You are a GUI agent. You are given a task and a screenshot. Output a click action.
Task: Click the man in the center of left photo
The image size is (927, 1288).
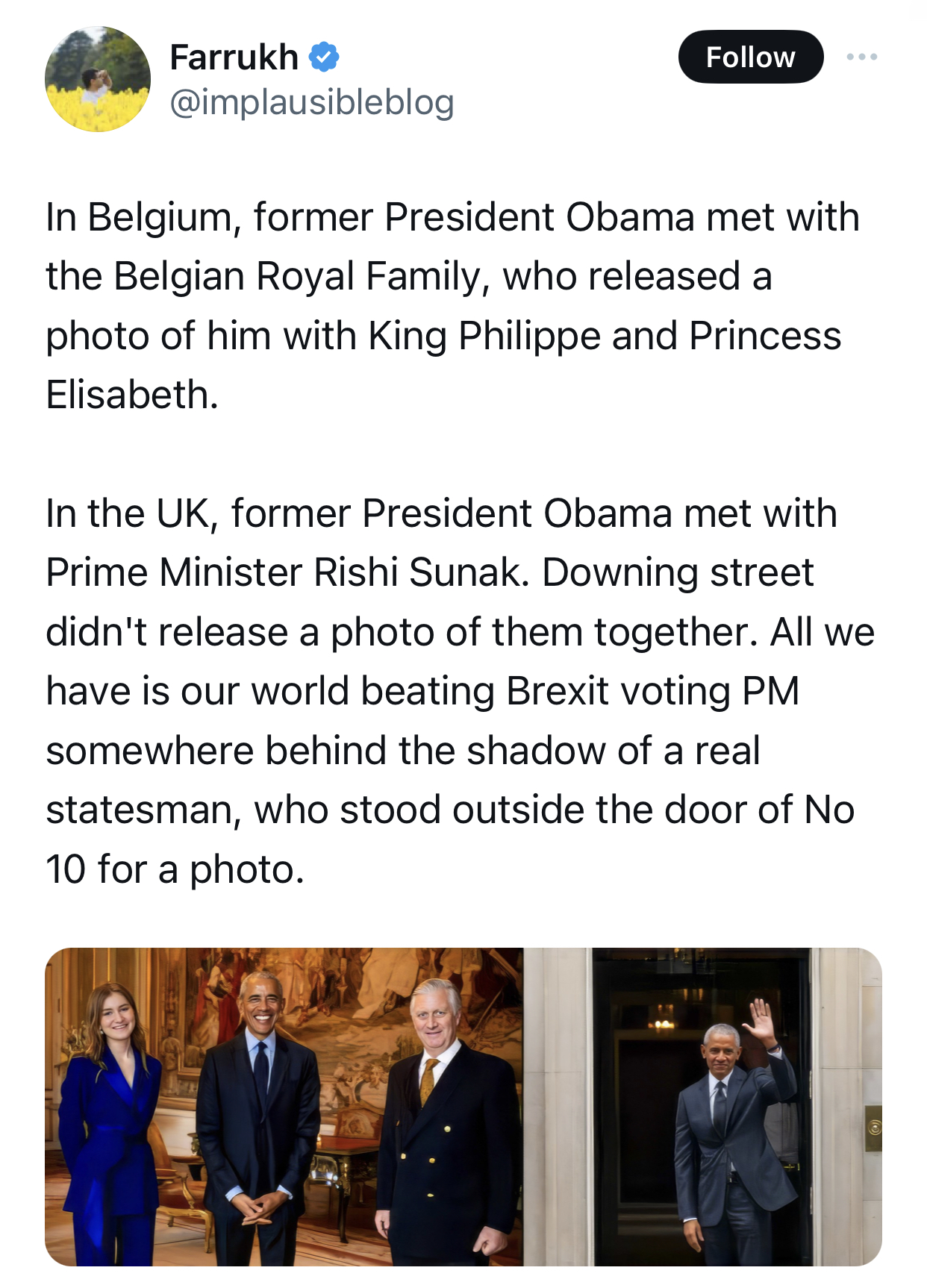point(259,1119)
